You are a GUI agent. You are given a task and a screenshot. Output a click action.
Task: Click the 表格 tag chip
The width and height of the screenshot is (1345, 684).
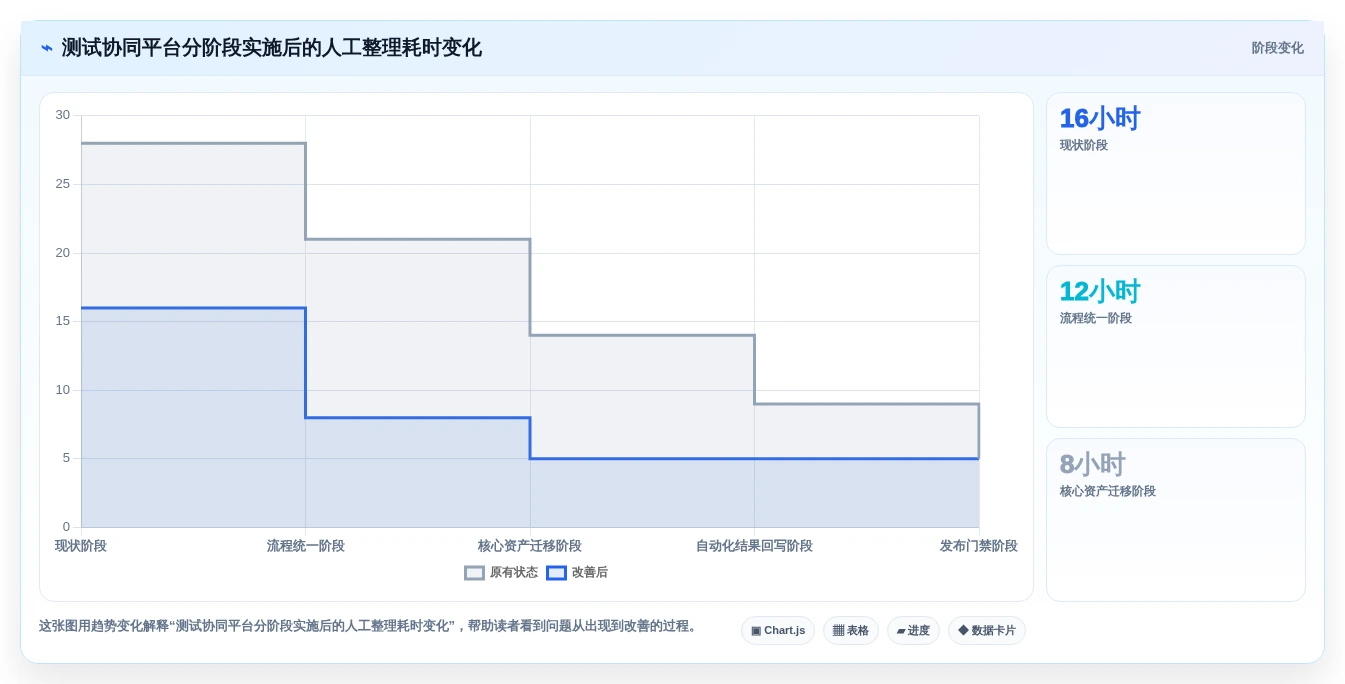click(851, 631)
